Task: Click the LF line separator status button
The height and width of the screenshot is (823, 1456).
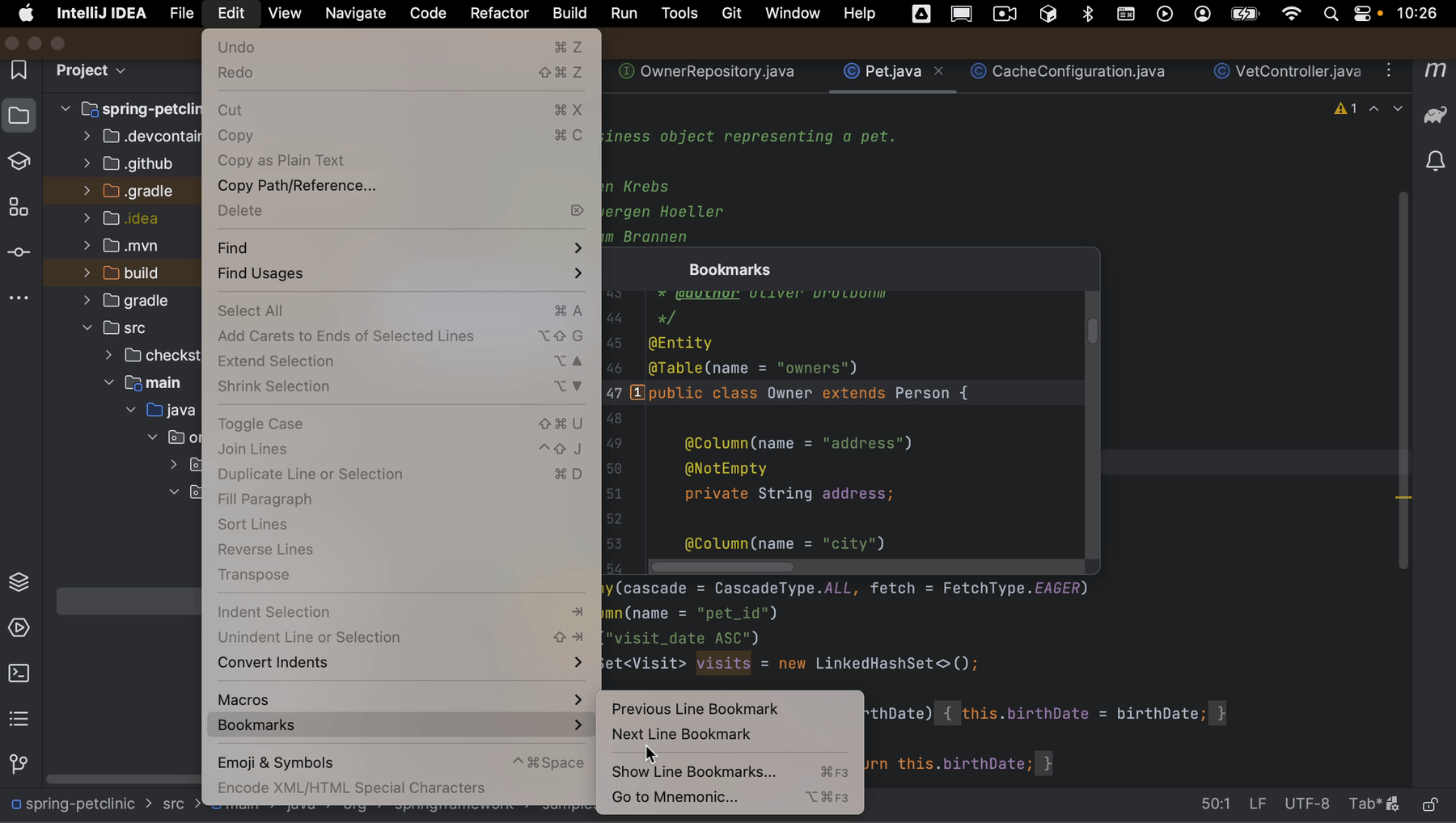Action: tap(1257, 804)
